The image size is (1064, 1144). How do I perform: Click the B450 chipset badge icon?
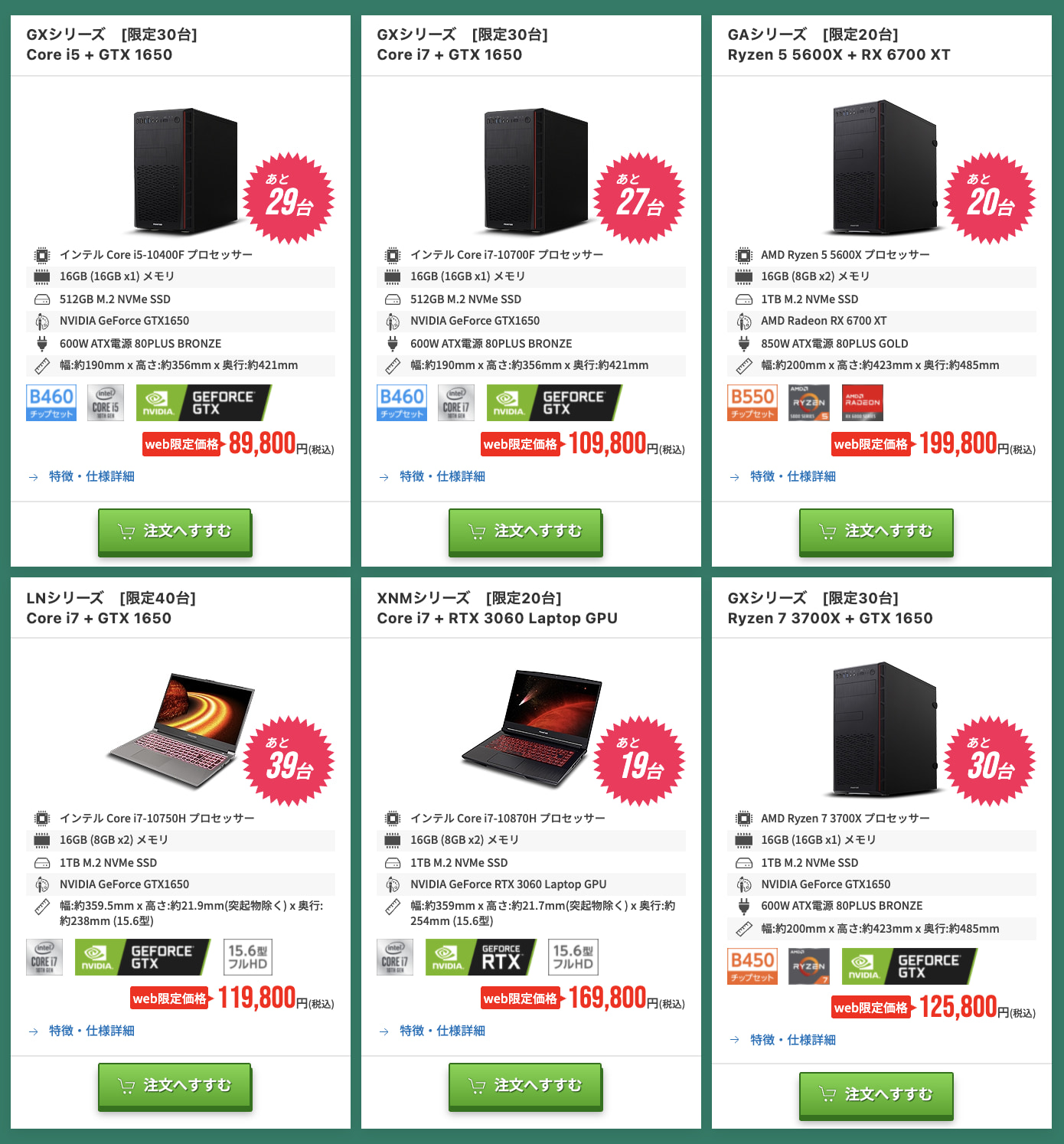752,966
